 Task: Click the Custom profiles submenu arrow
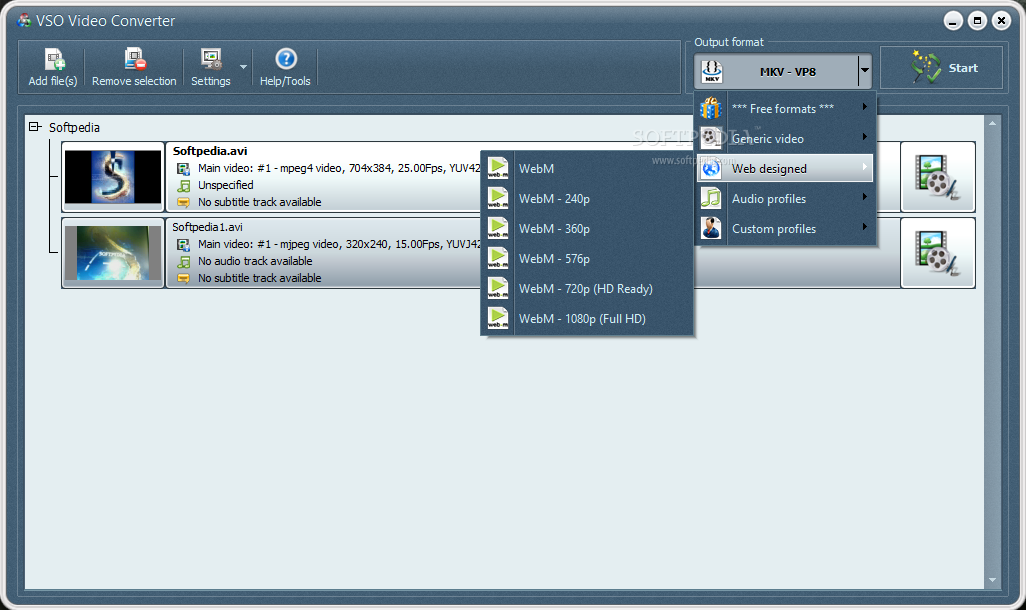point(865,227)
